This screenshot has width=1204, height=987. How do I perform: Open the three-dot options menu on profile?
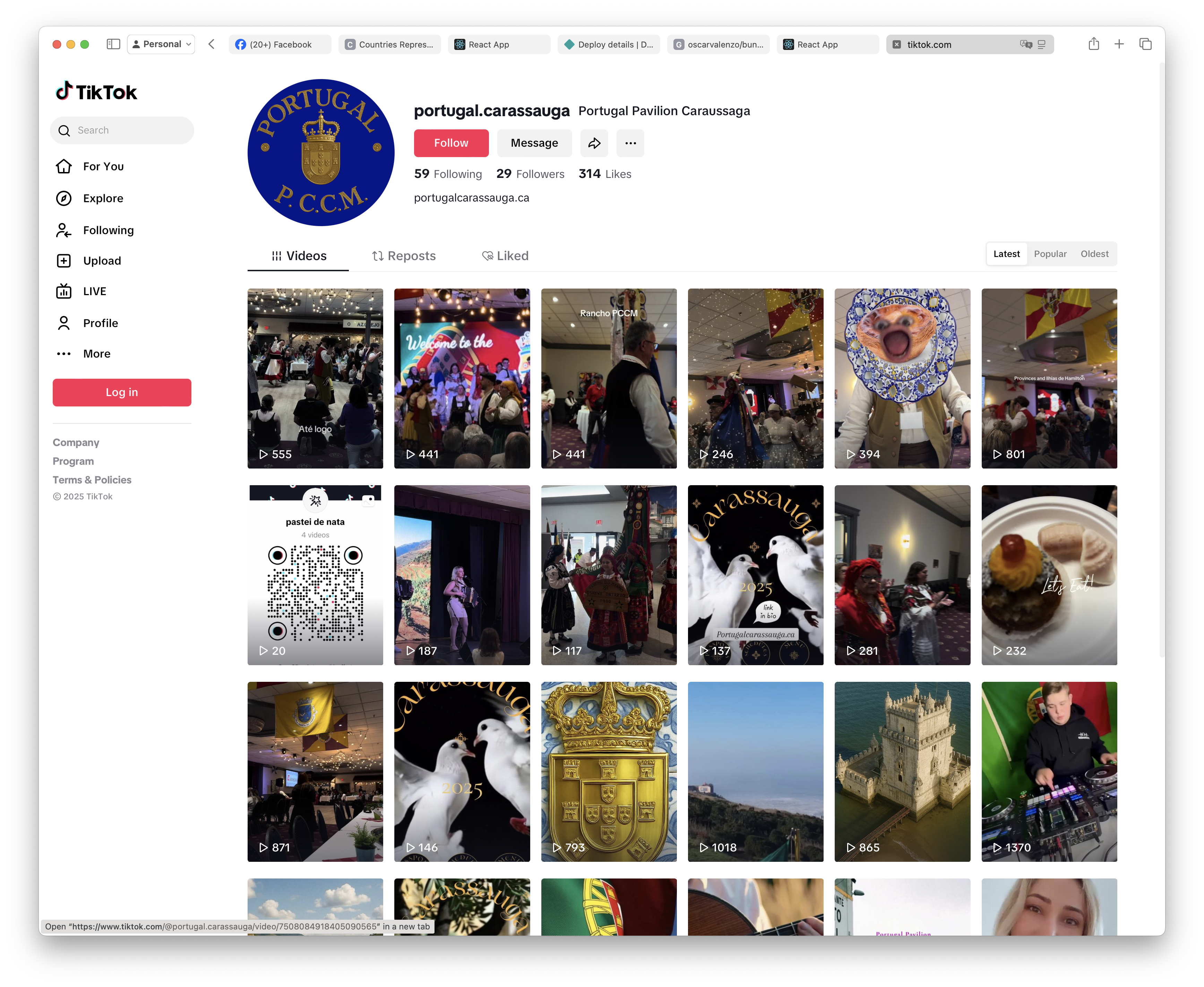click(630, 143)
